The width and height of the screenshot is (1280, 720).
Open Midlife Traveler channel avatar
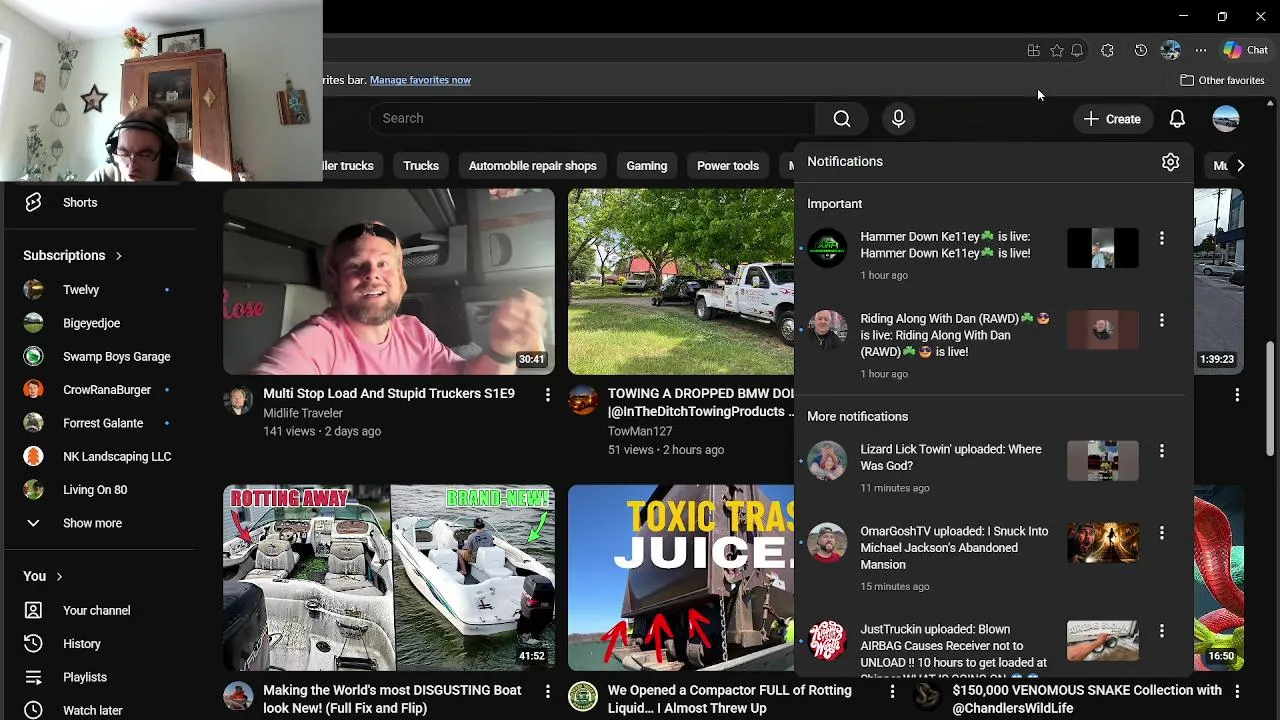(238, 400)
